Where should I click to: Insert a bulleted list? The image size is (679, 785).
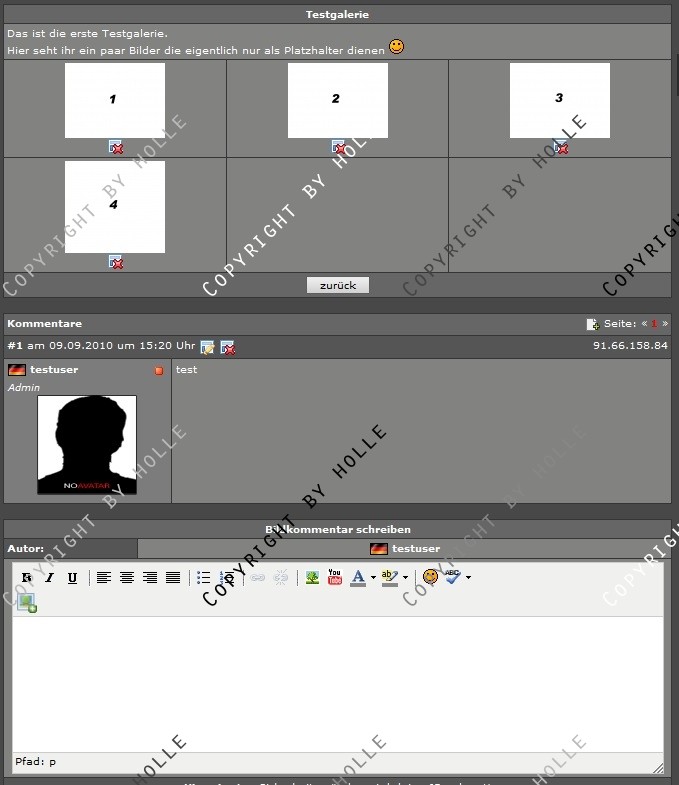click(x=204, y=577)
